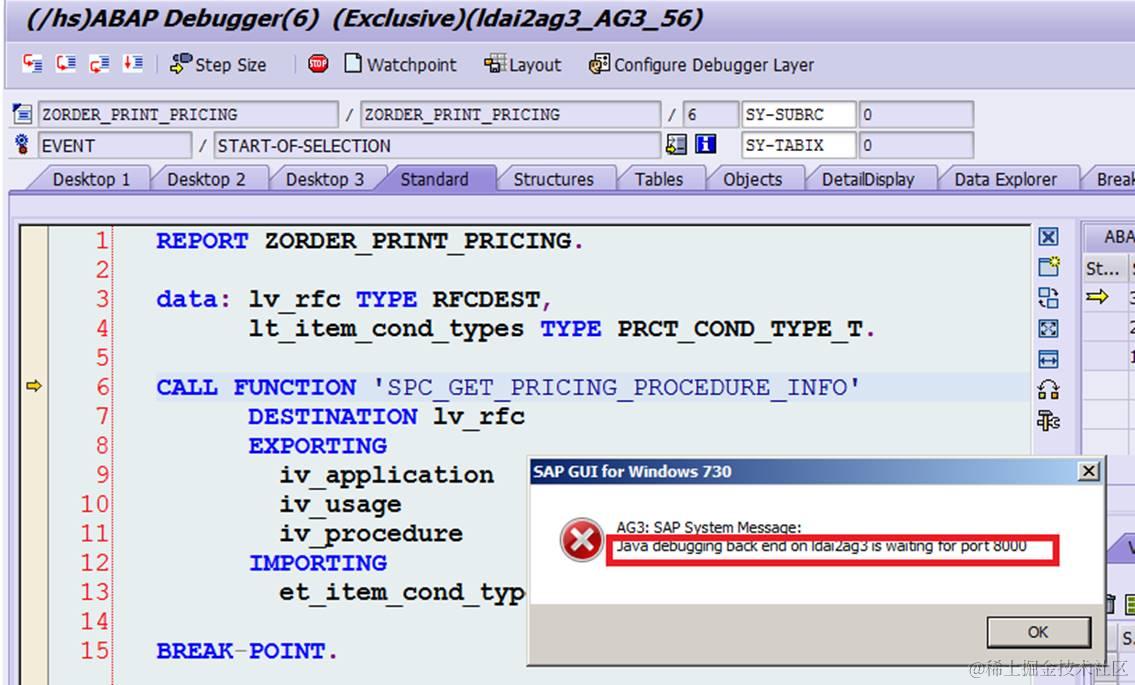The width and height of the screenshot is (1135, 685).
Task: Select the Standard tab
Action: click(x=434, y=179)
